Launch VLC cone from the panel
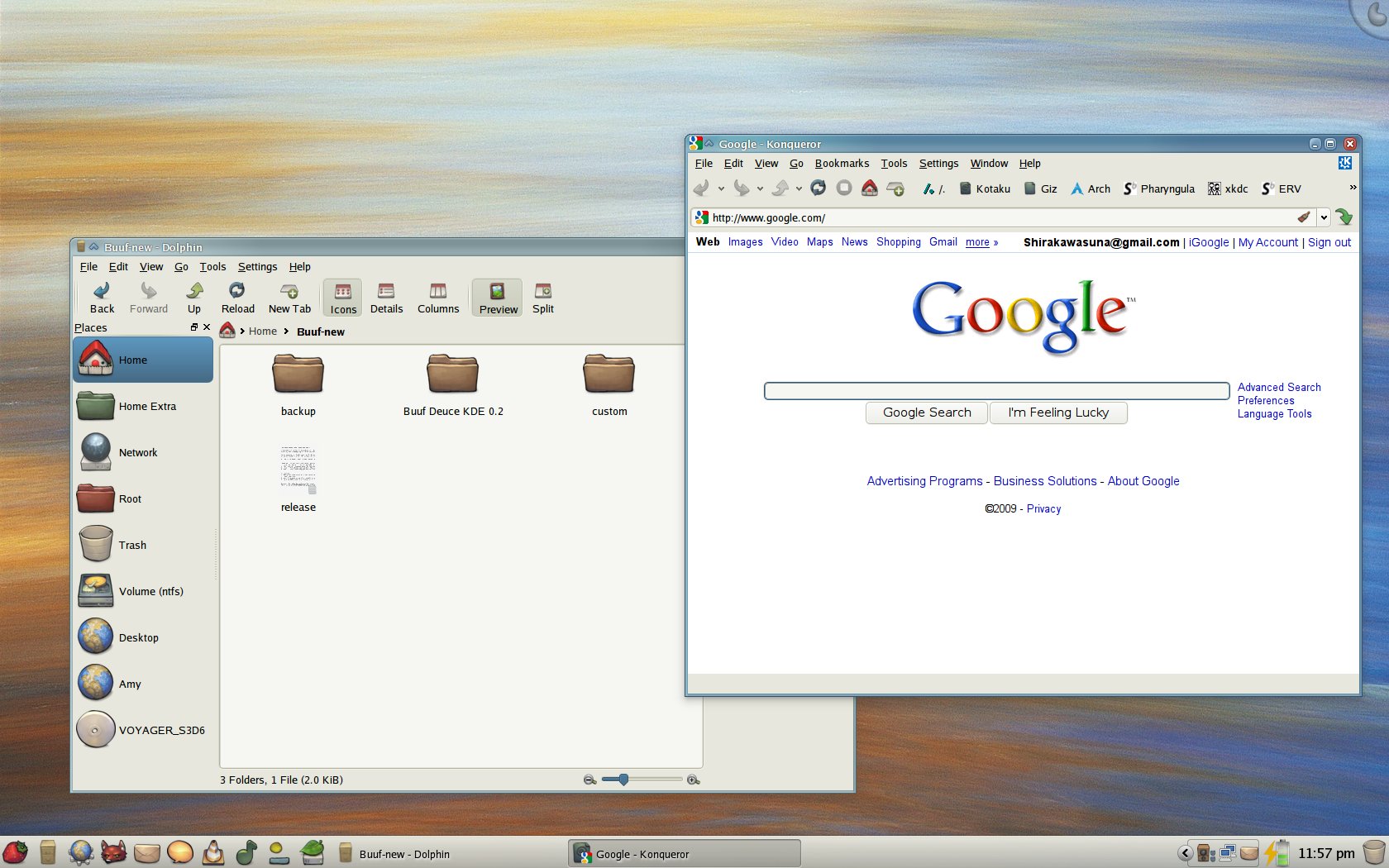The image size is (1389, 868). pyautogui.click(x=213, y=852)
